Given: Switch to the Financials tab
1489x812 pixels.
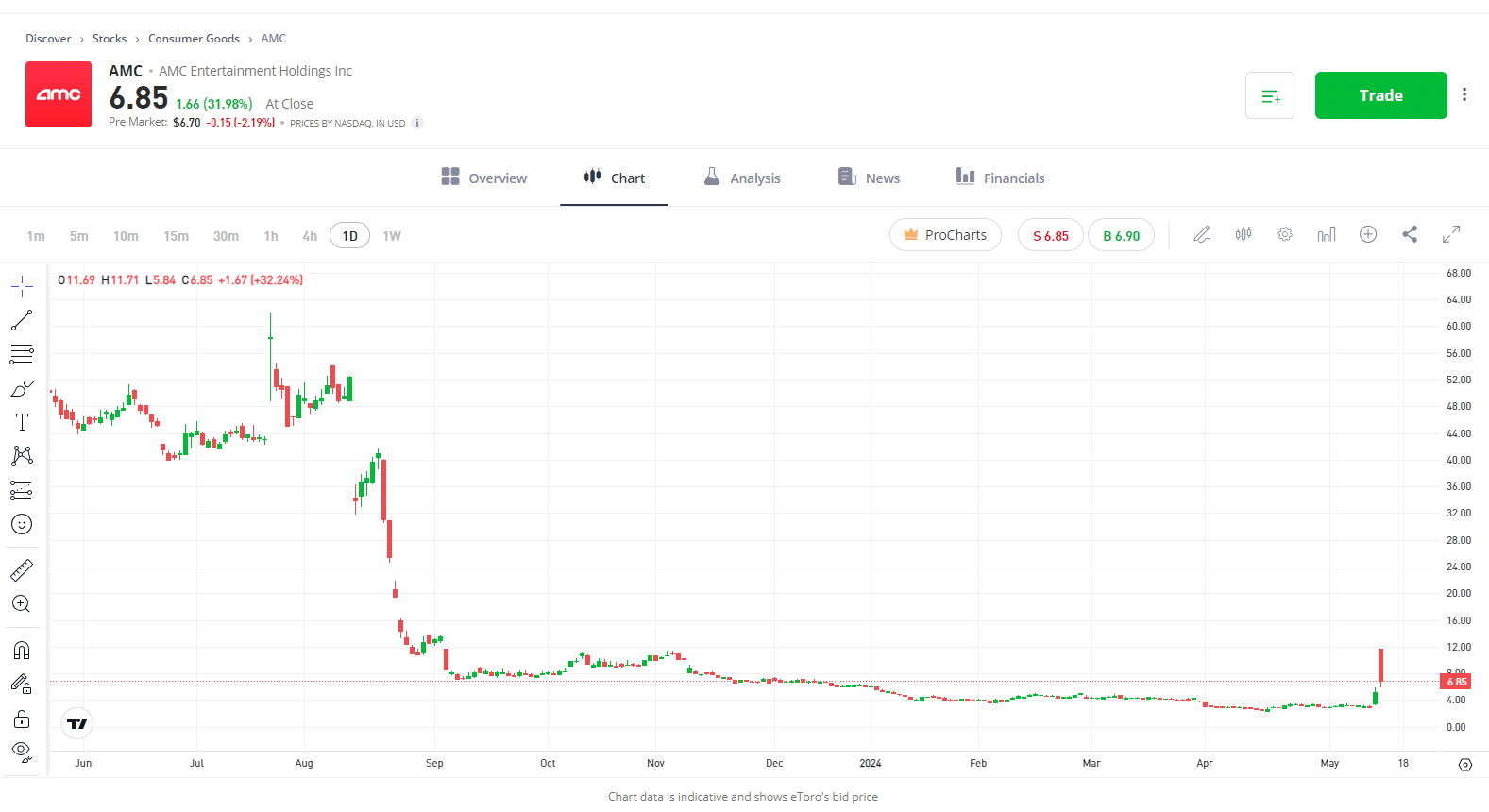Looking at the screenshot, I should pos(1000,178).
